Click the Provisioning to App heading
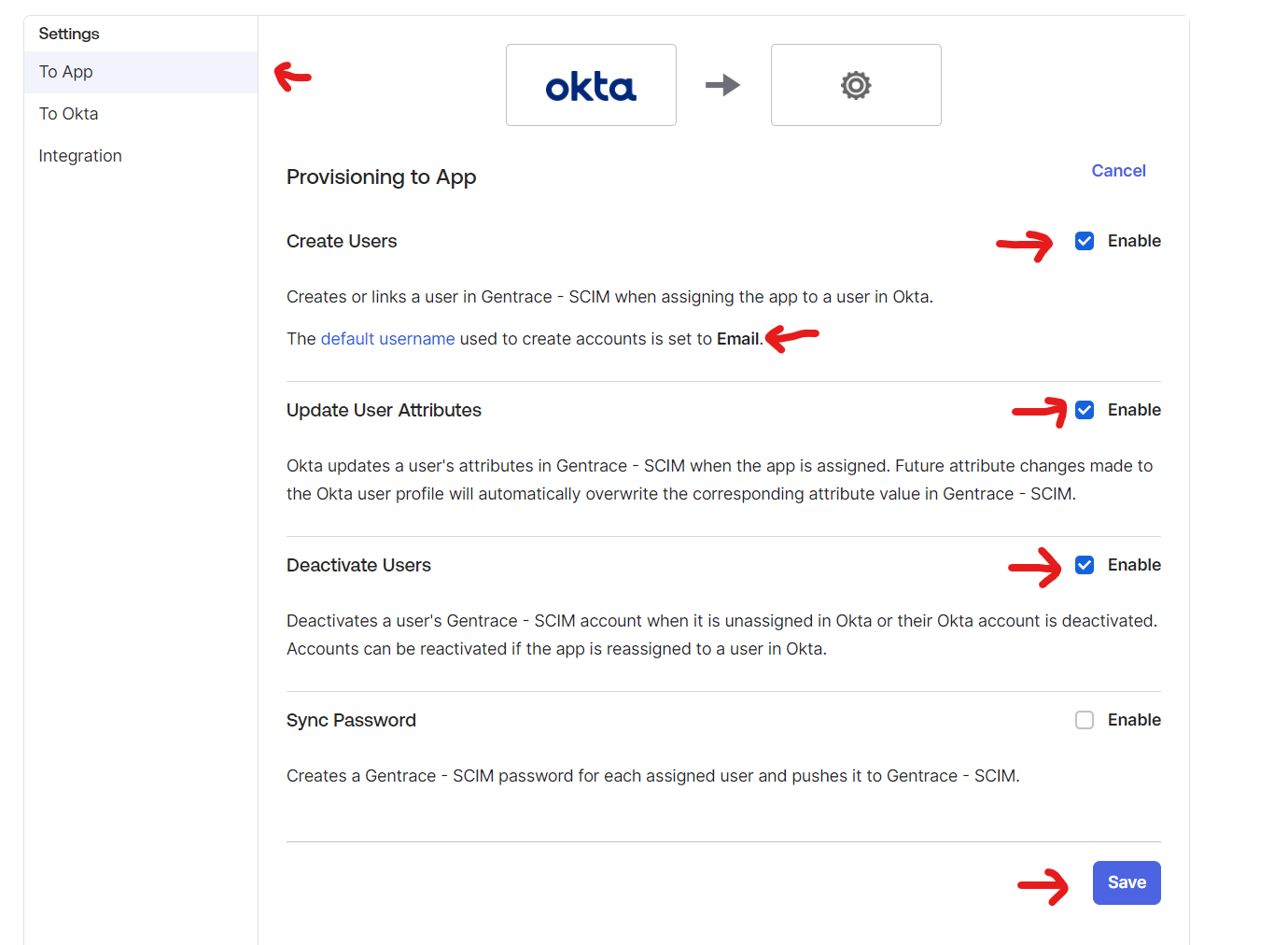Viewport: 1288px width, 945px height. coord(381,176)
